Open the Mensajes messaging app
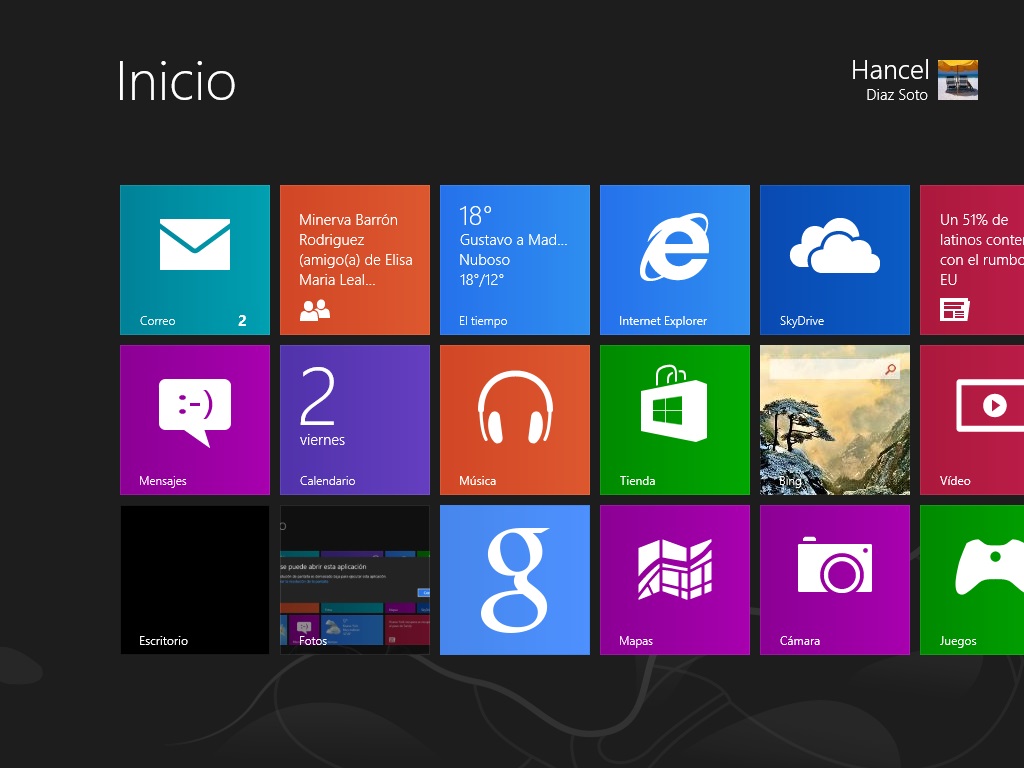 click(194, 419)
